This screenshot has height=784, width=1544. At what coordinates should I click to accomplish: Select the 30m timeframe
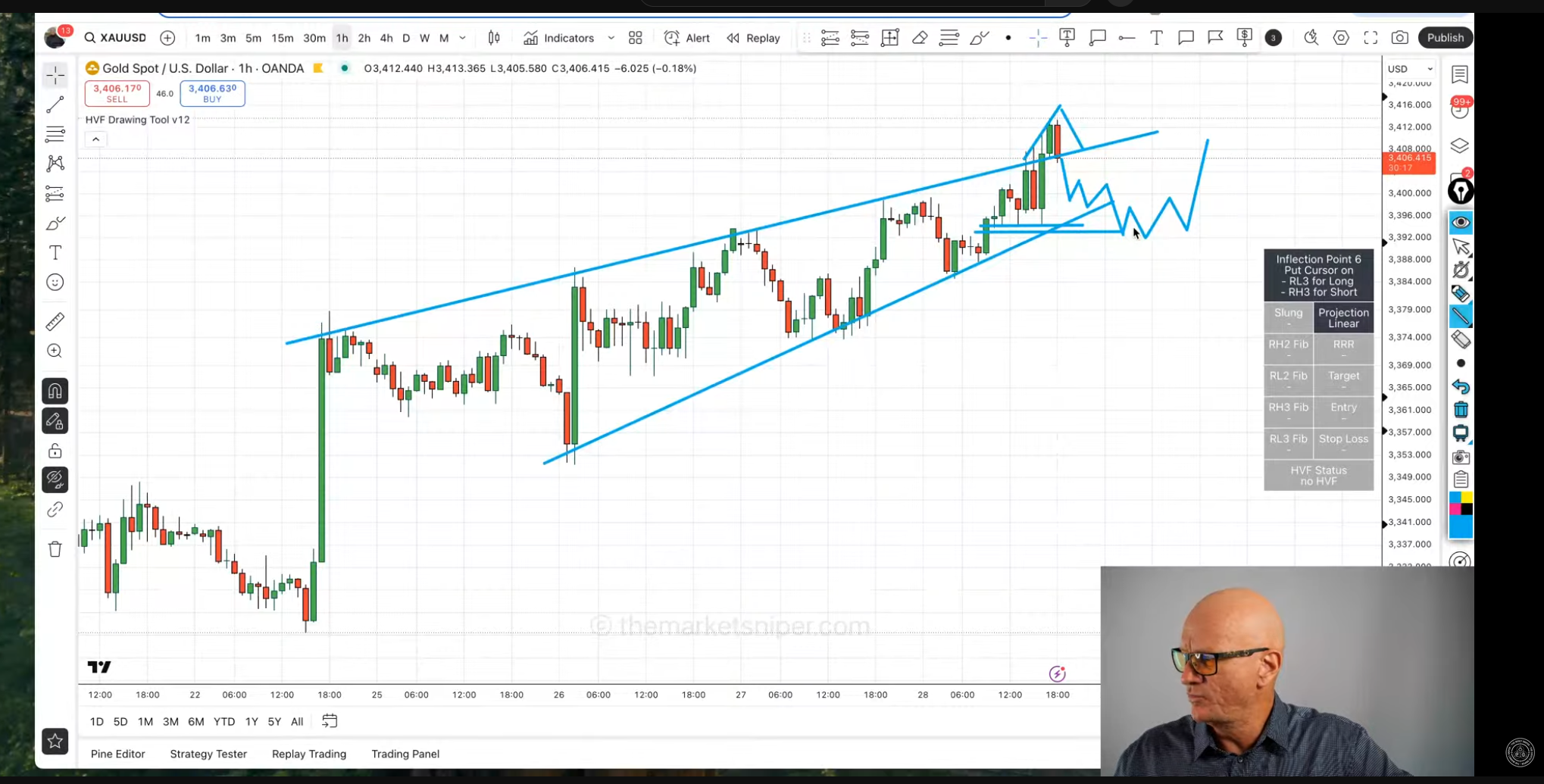314,38
